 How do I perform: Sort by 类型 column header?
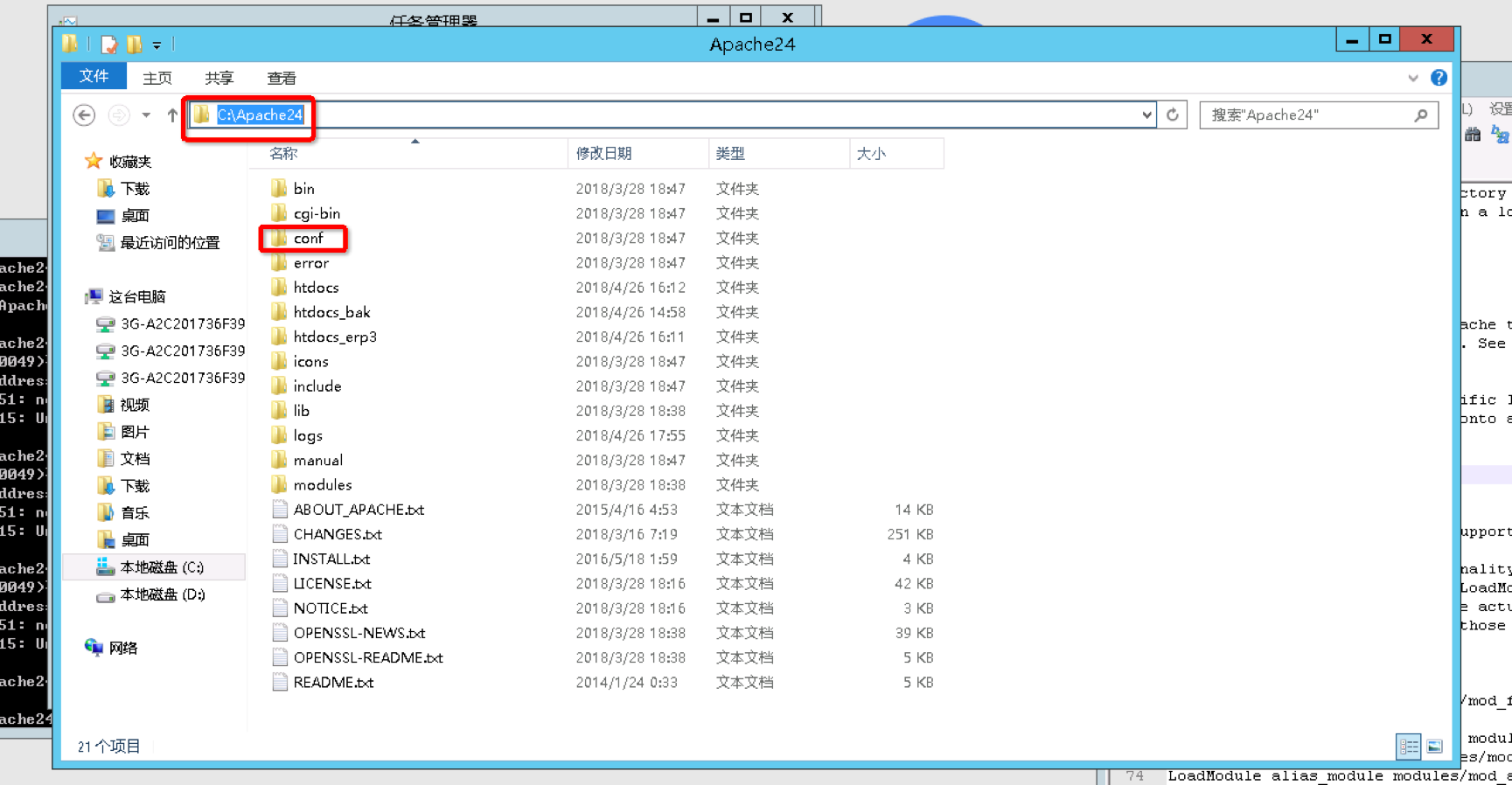click(x=730, y=153)
